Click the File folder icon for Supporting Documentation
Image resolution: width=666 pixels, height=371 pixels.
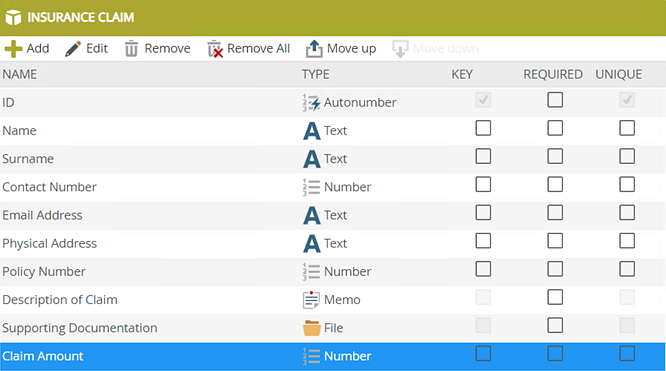point(311,328)
